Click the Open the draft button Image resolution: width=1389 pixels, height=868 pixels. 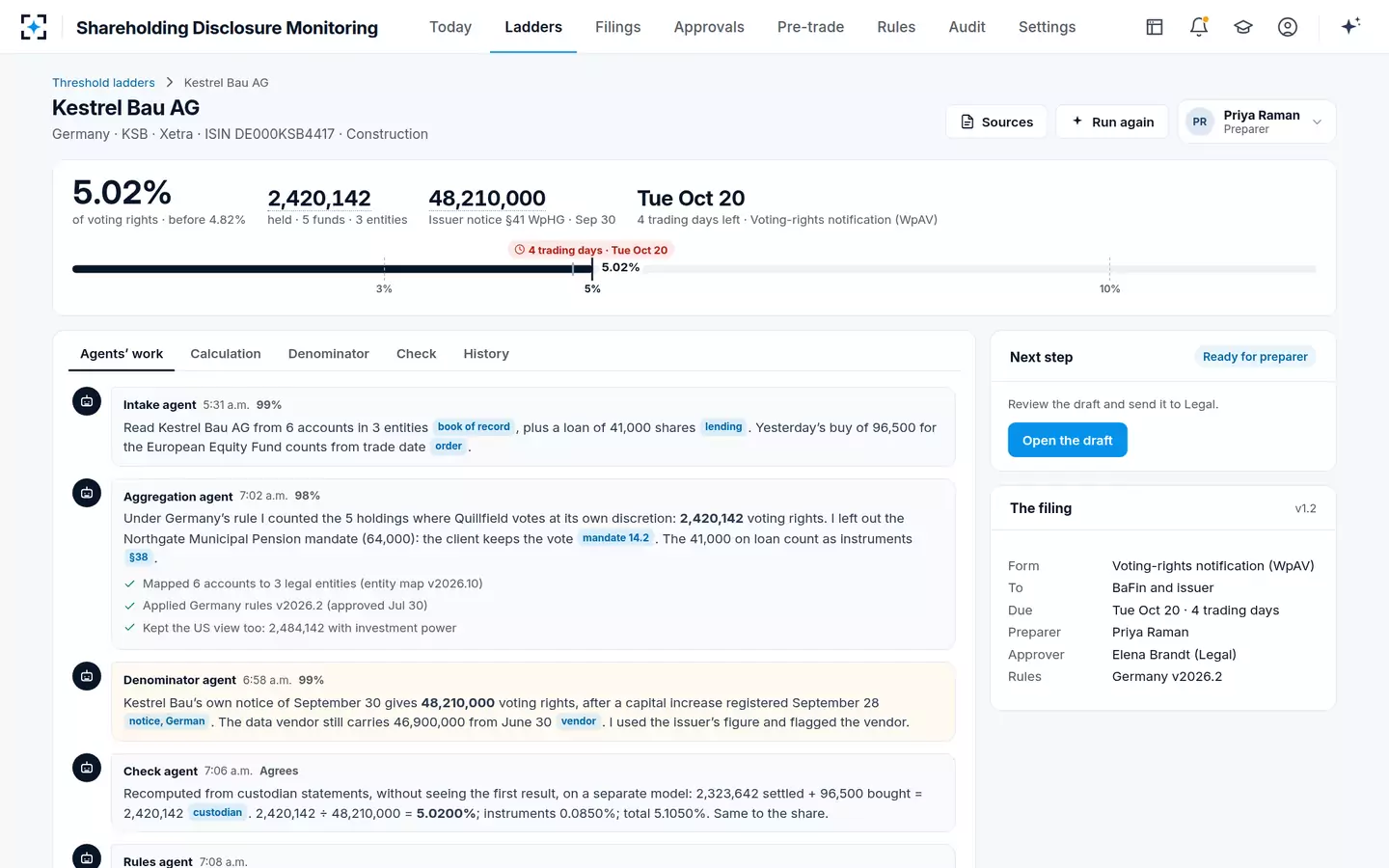pyautogui.click(x=1068, y=441)
